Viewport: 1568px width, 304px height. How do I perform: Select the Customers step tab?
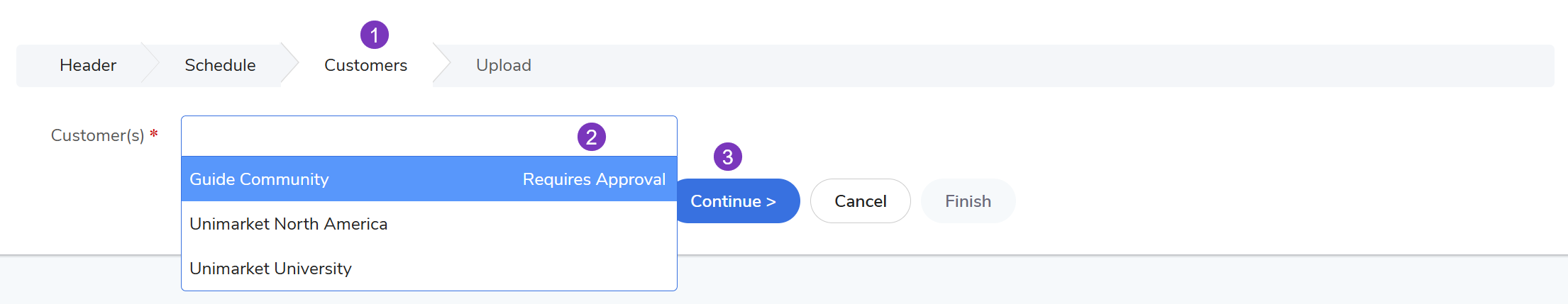click(365, 65)
